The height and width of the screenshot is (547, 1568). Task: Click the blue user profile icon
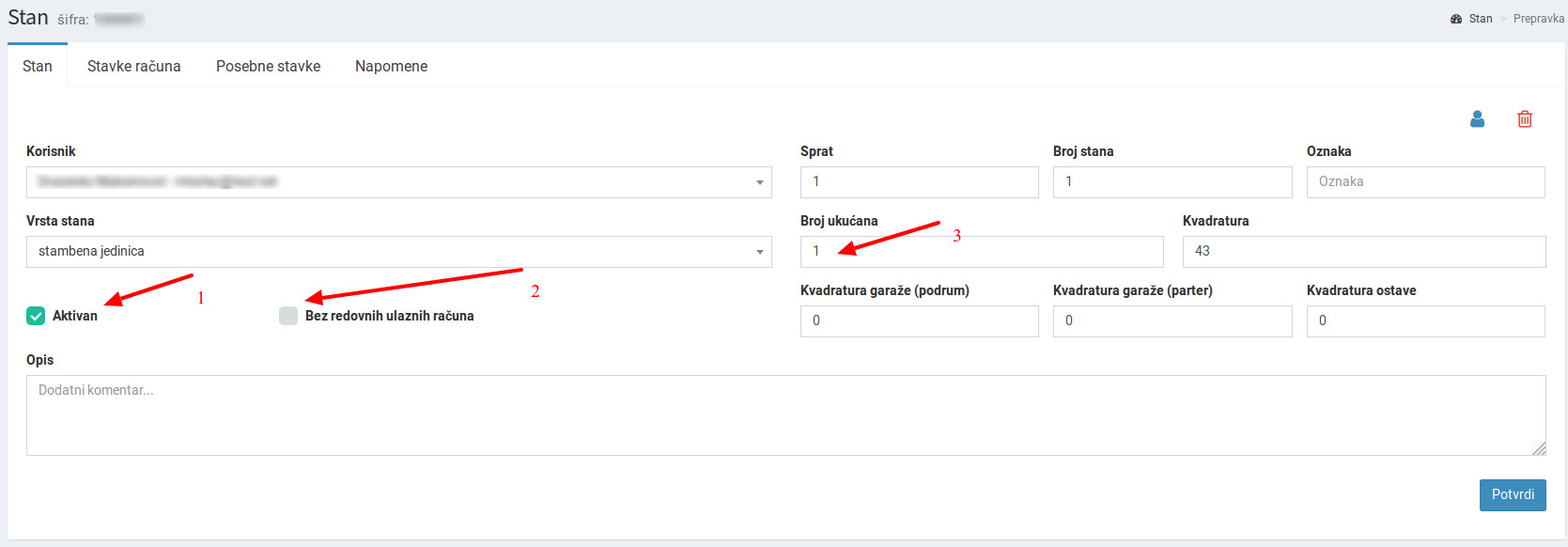click(1477, 119)
